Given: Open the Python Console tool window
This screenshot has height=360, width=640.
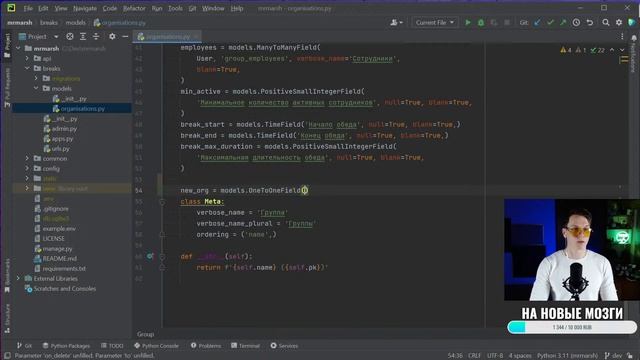Looking at the screenshot, I should click(x=156, y=346).
